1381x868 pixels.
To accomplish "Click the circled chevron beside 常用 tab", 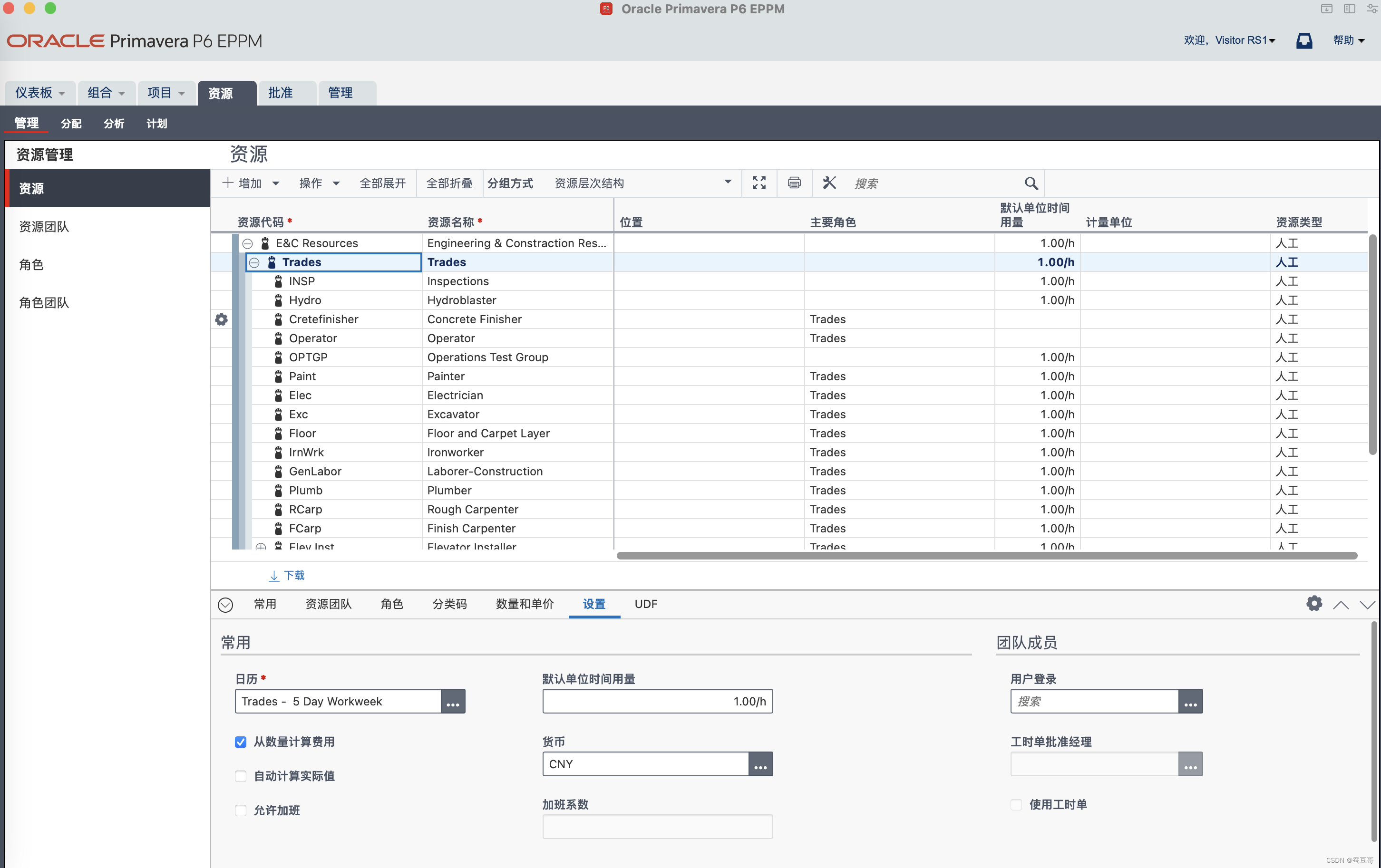I will (x=225, y=604).
